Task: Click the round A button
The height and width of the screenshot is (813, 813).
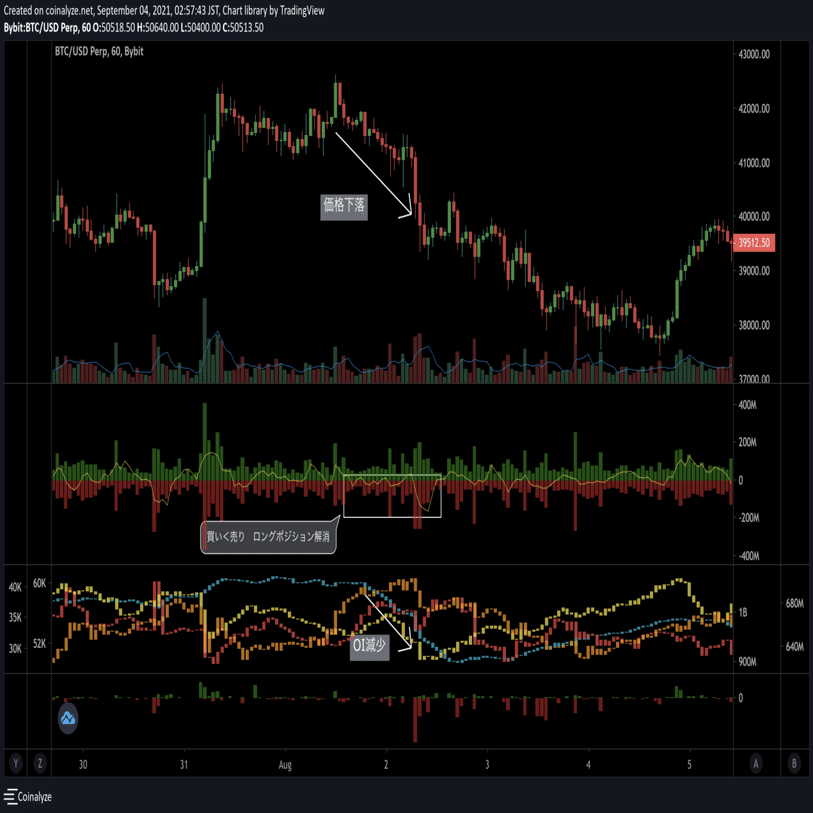Action: coord(756,763)
